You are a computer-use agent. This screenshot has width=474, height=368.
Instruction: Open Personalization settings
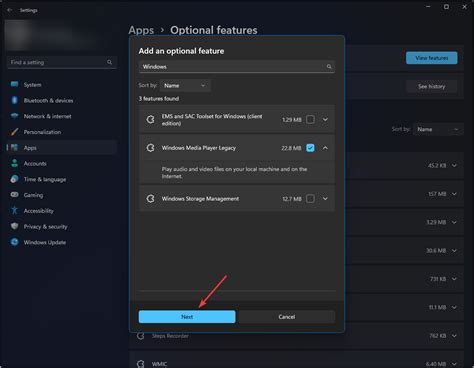coord(62,132)
